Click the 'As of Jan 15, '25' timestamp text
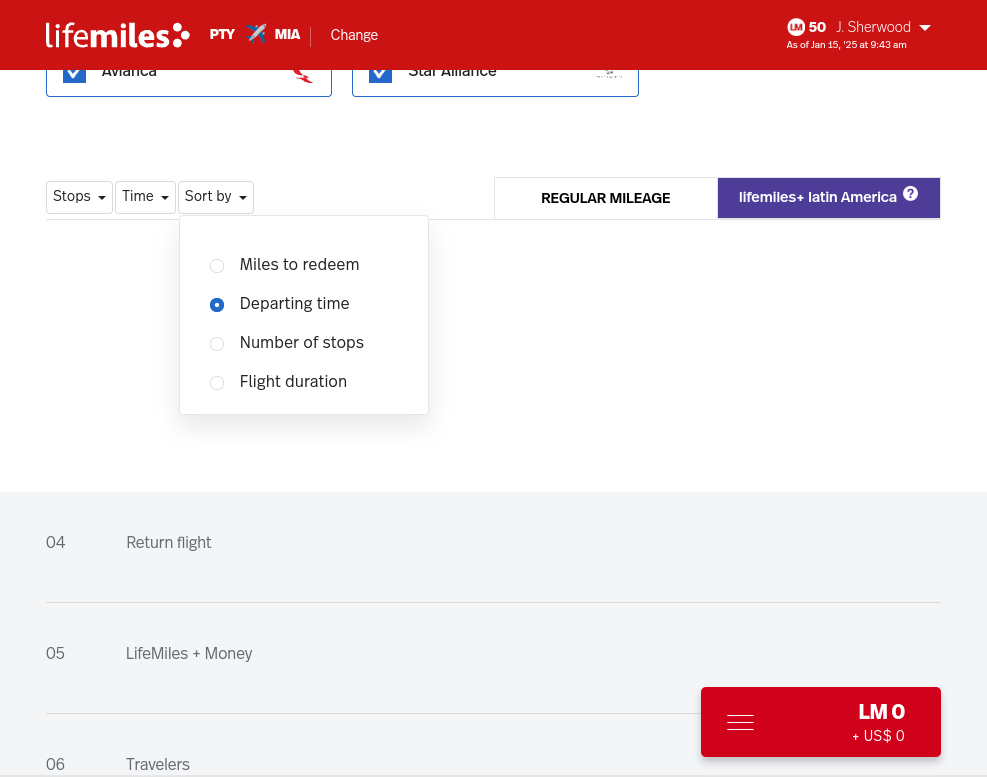The width and height of the screenshot is (987, 777). click(846, 45)
